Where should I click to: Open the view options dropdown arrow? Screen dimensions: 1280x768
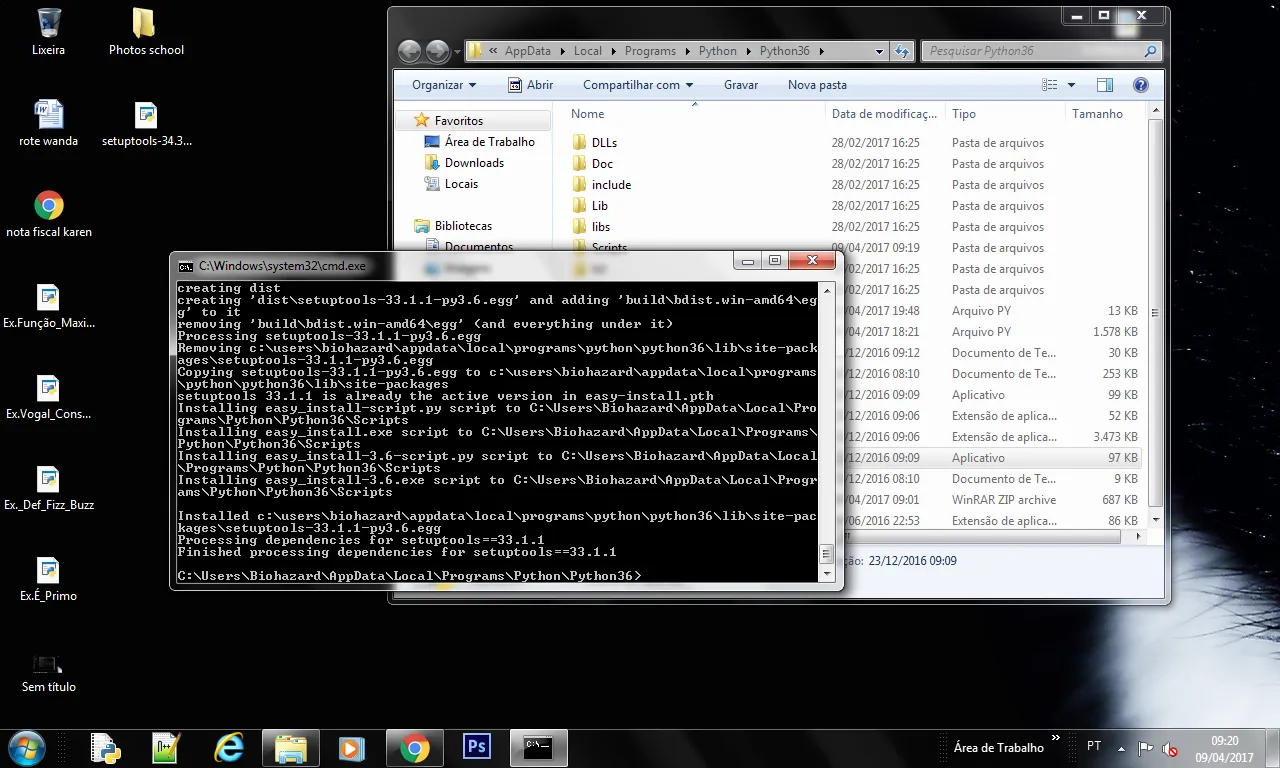click(1071, 85)
